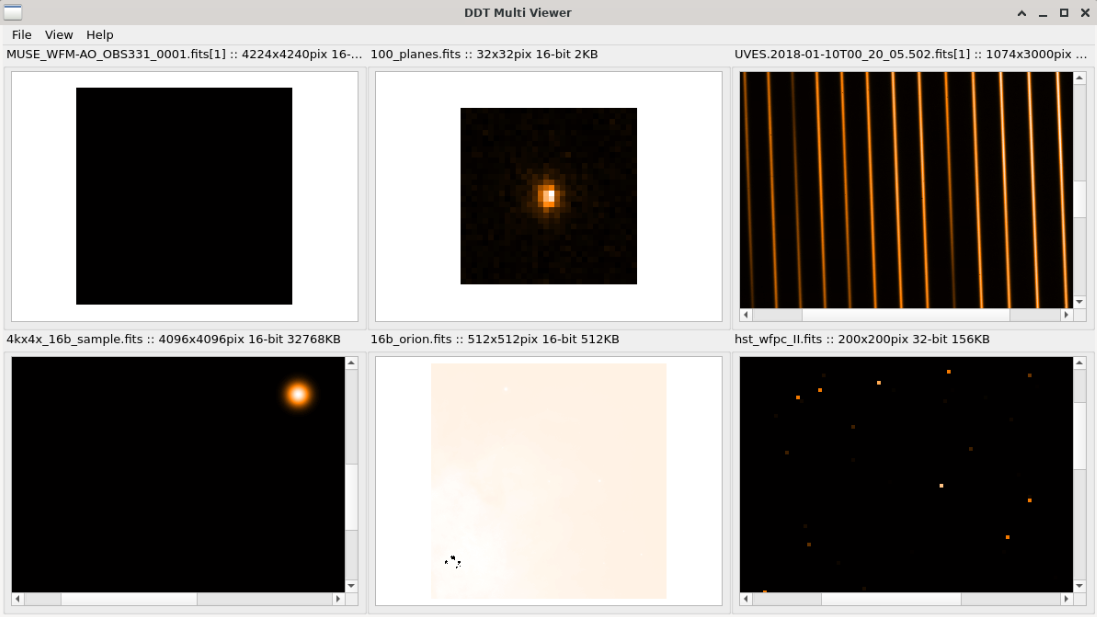
Task: Select the MUSE_WFM-AO_OBS331_0001.fits image panel
Action: pos(182,195)
